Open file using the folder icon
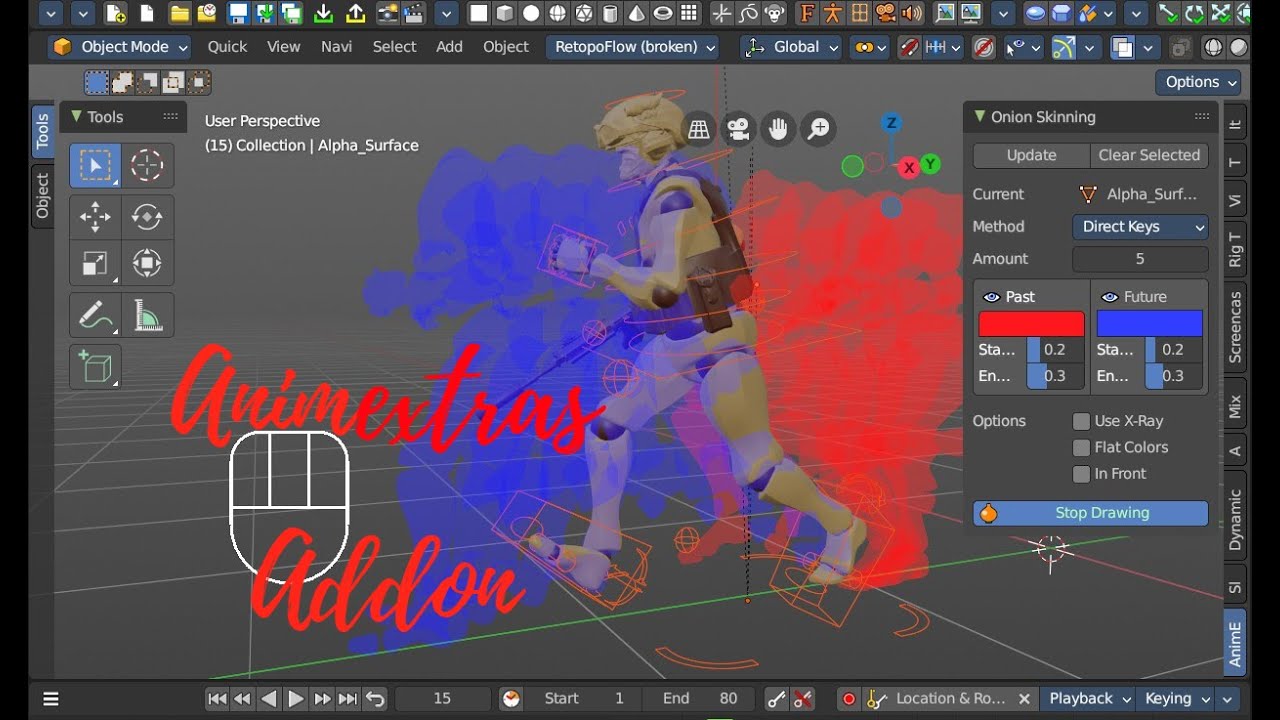 pos(180,13)
